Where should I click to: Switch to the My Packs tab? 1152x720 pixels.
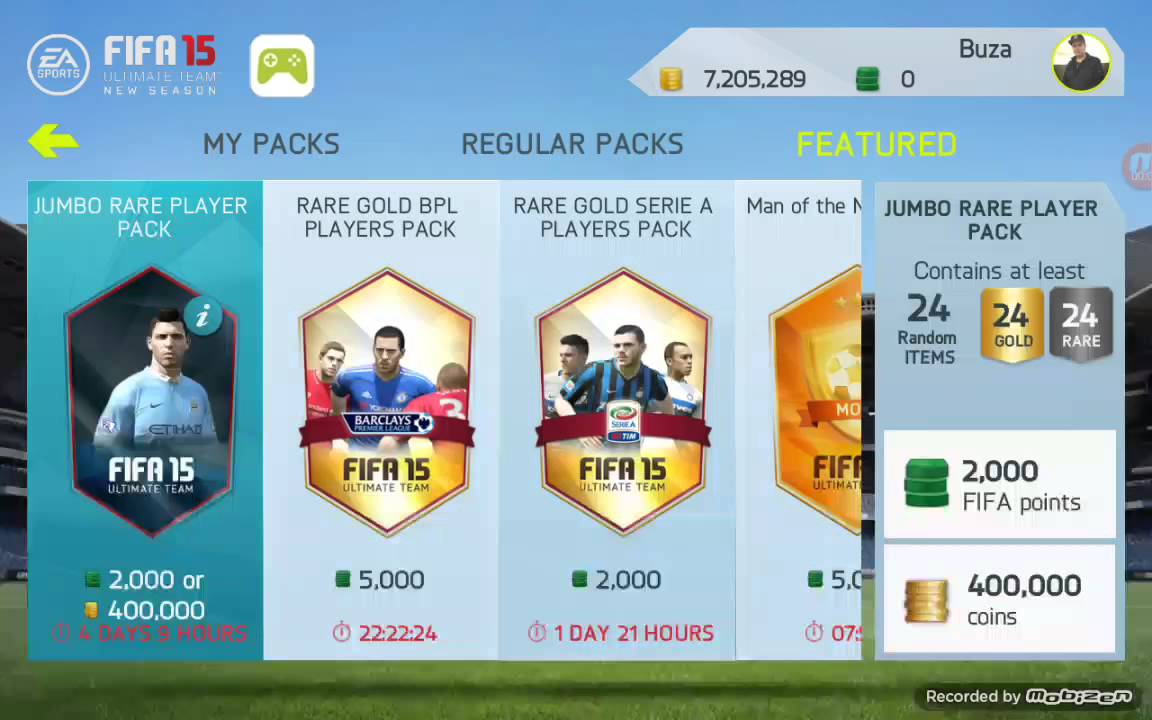point(271,144)
